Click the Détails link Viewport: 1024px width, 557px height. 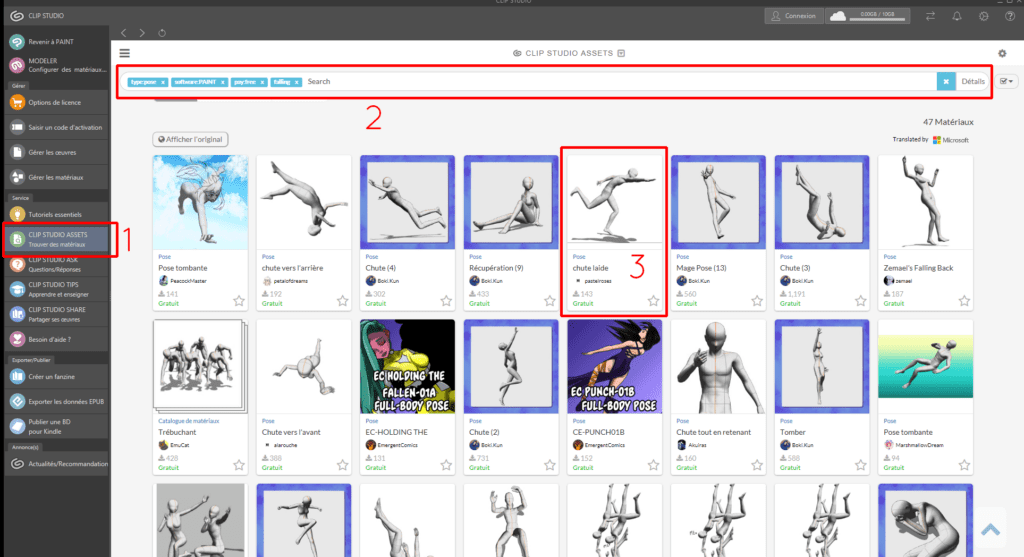tap(972, 82)
